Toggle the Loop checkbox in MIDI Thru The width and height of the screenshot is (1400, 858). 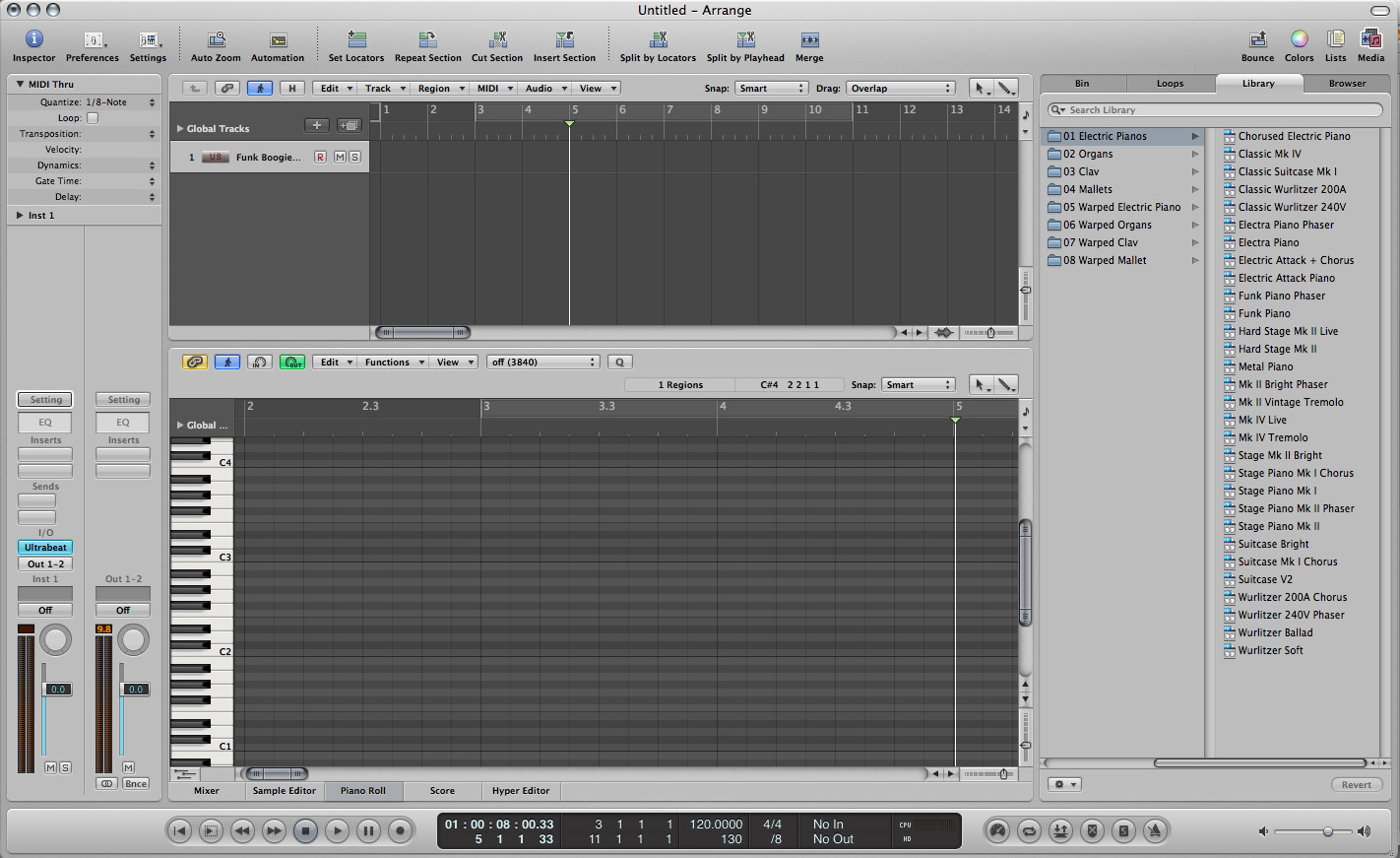tap(93, 118)
